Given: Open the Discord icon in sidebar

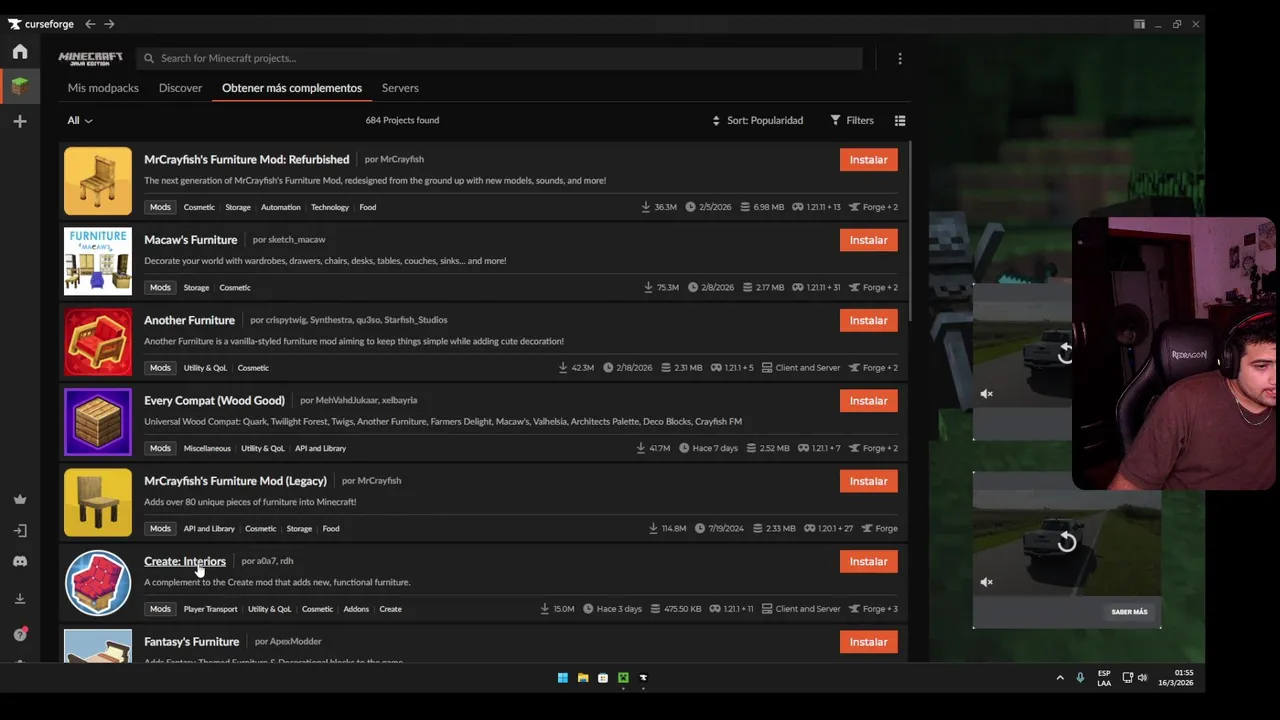Looking at the screenshot, I should coord(20,562).
